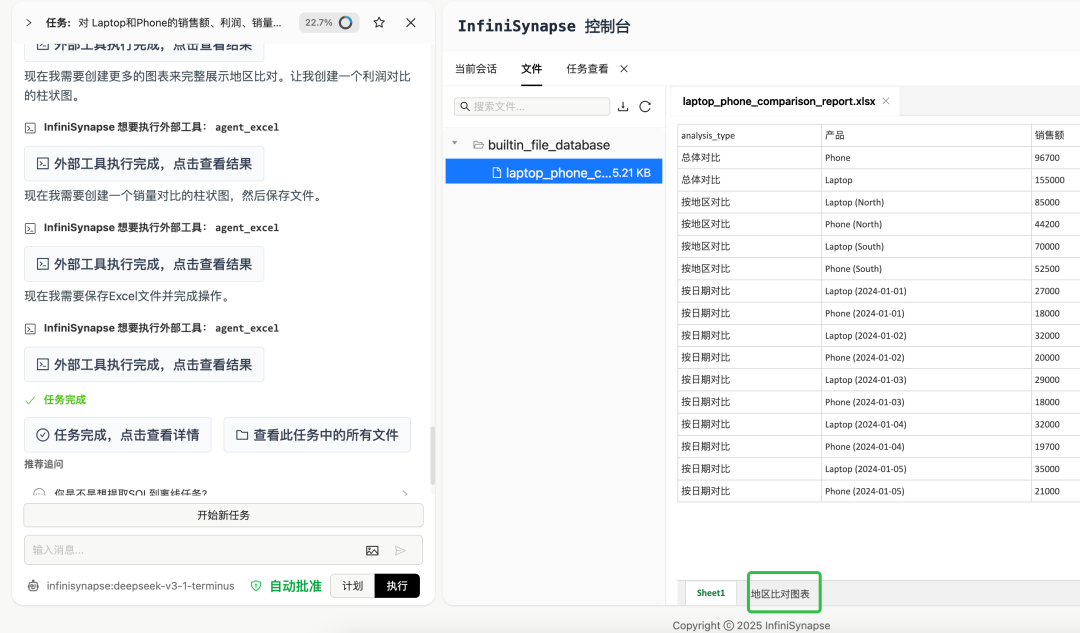Toggle 自动批准 auto-approve
This screenshot has width=1080, height=633.
286,586
